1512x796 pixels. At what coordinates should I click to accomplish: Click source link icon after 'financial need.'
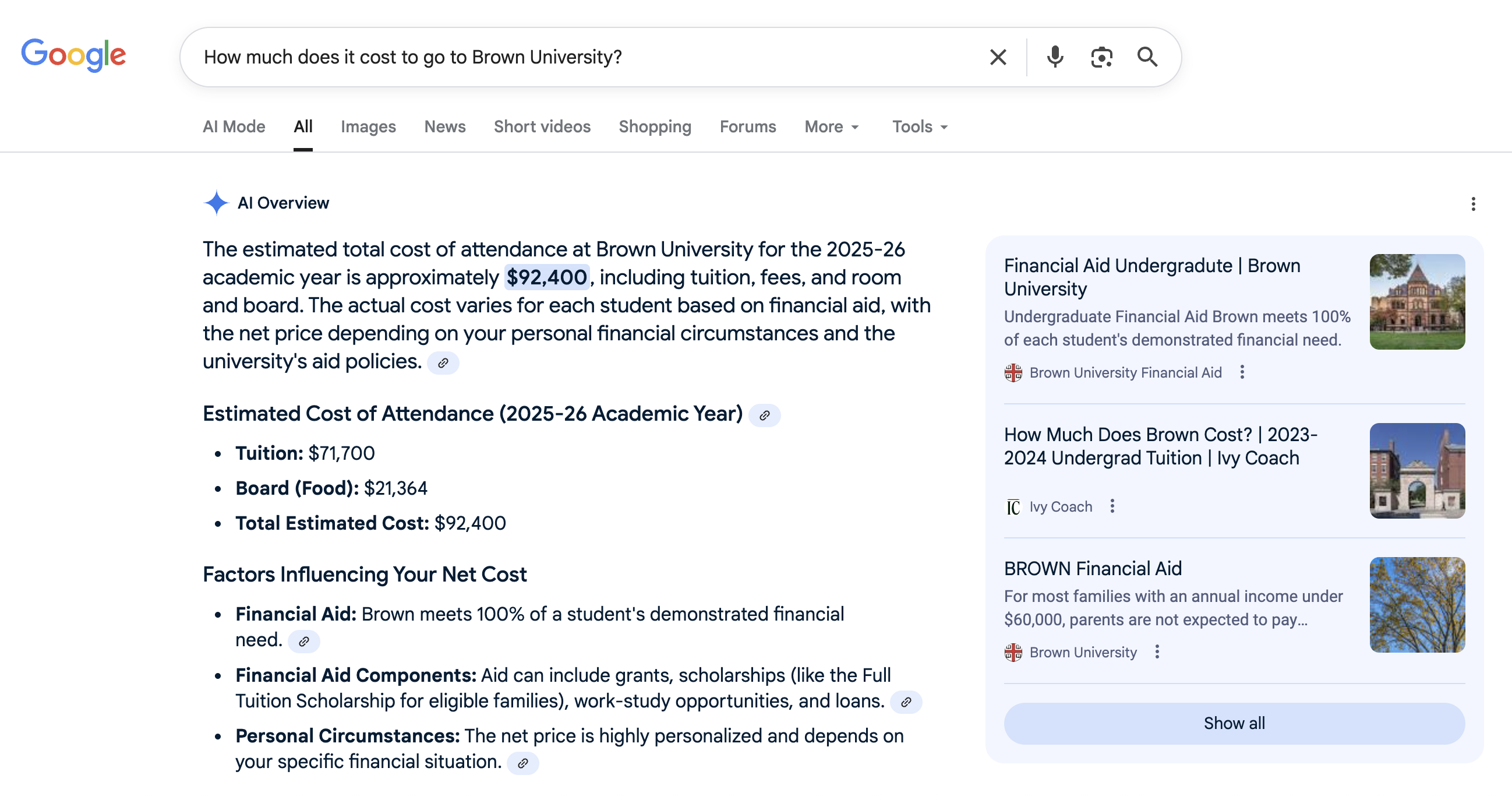coord(303,642)
